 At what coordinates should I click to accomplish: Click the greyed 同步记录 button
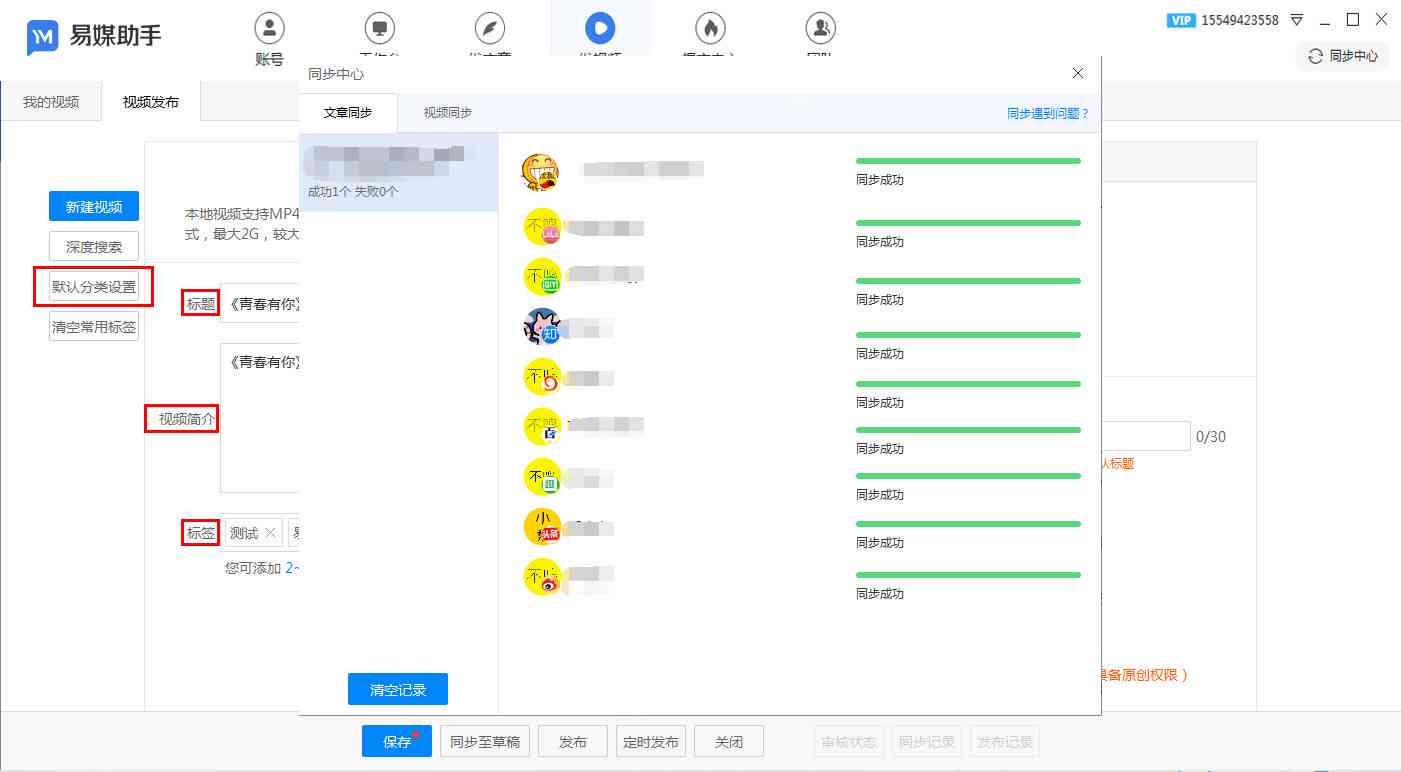click(927, 742)
